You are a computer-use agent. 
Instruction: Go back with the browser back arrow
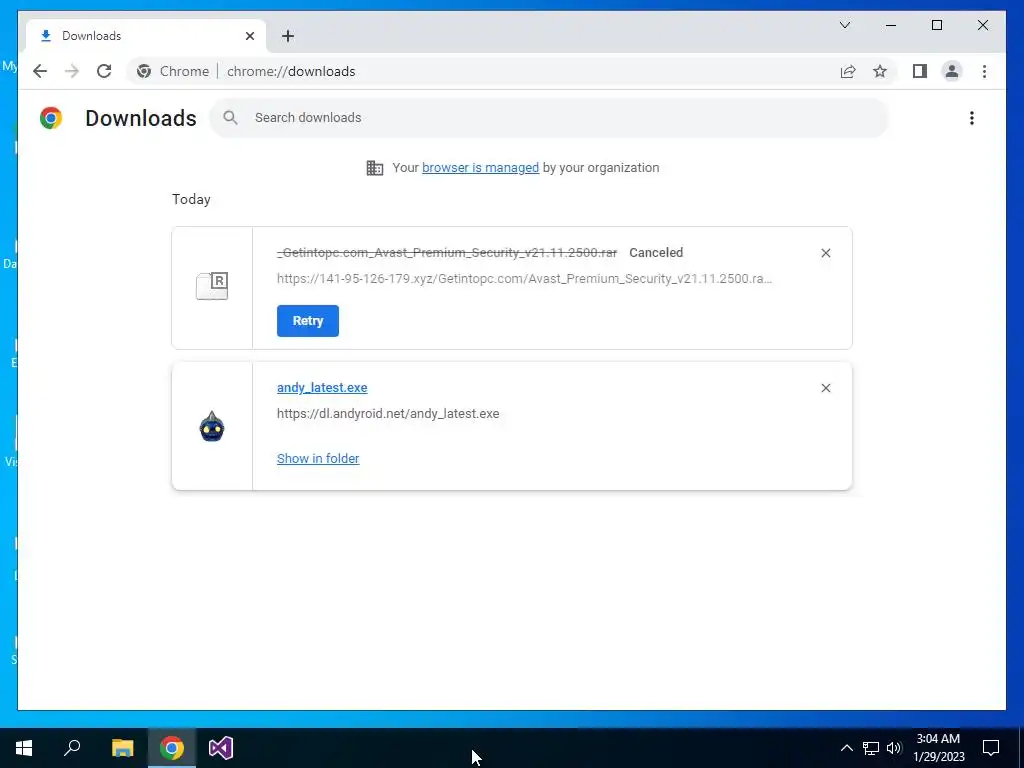click(x=40, y=71)
